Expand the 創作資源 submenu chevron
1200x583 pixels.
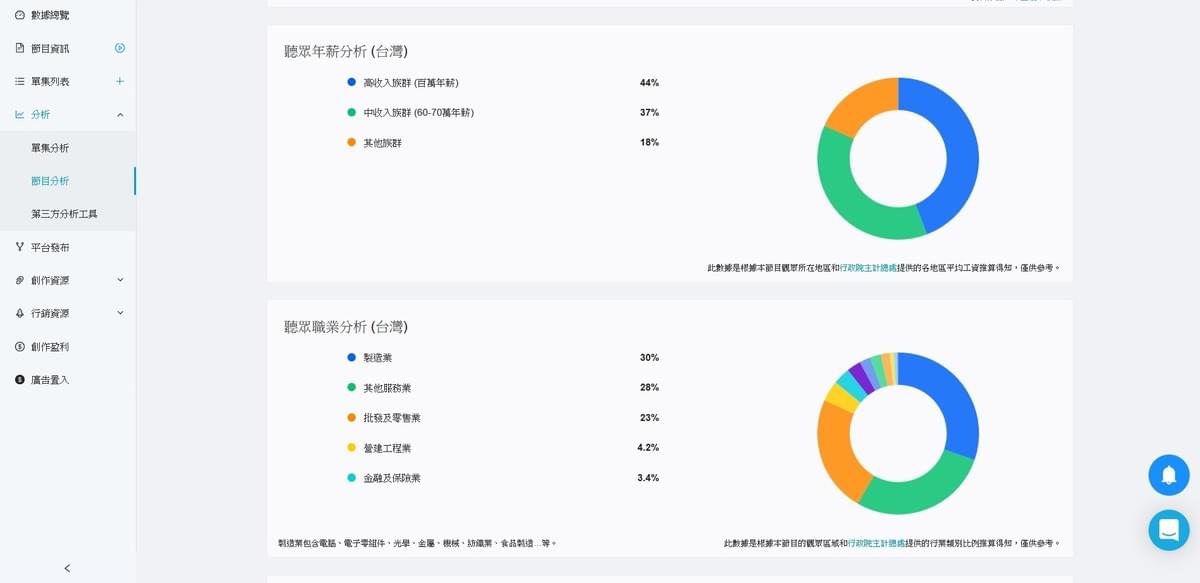[x=120, y=280]
